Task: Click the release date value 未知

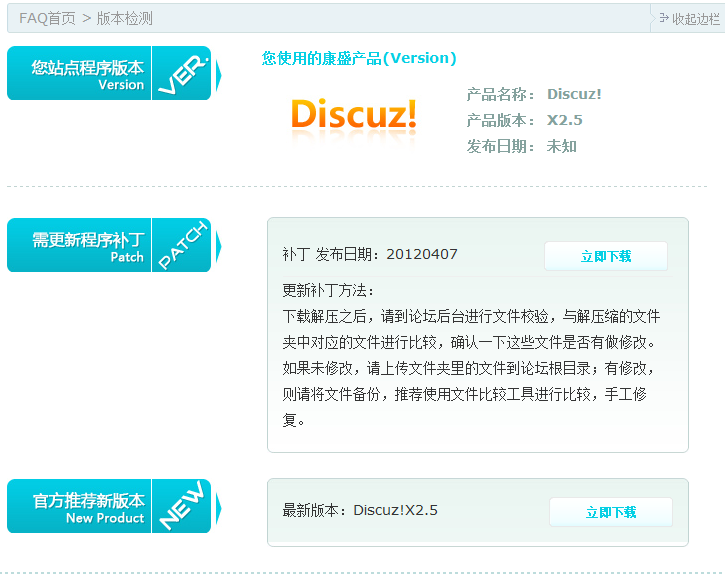Action: 561,147
